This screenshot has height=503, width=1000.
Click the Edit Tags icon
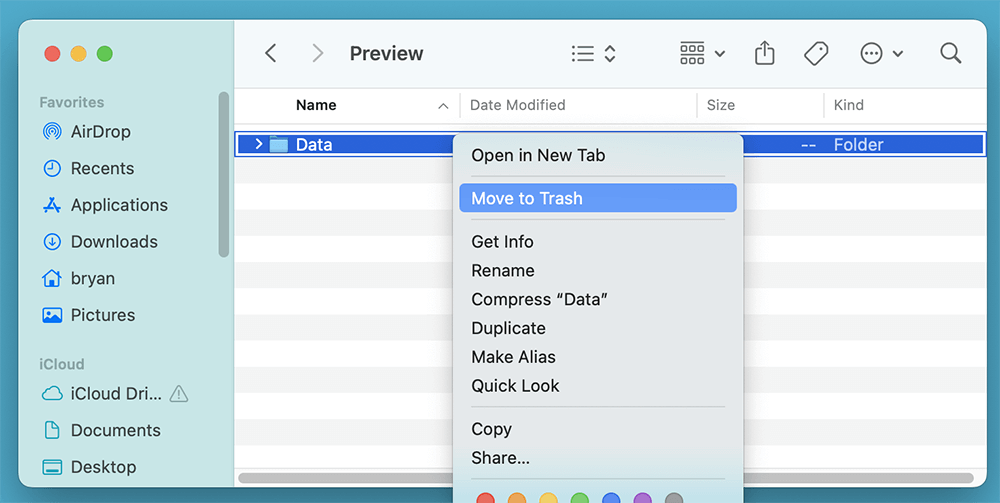816,54
